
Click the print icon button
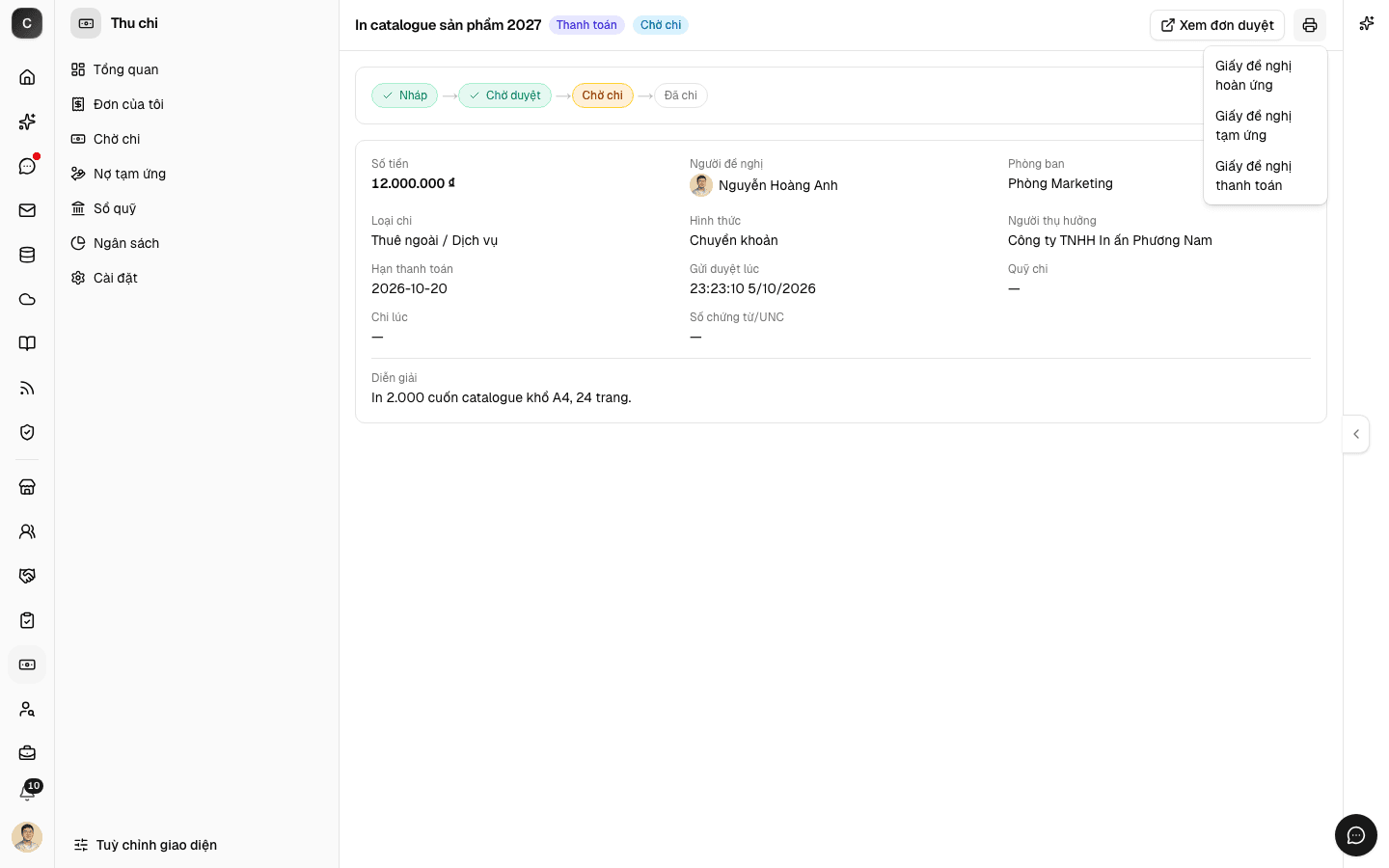pyautogui.click(x=1310, y=25)
